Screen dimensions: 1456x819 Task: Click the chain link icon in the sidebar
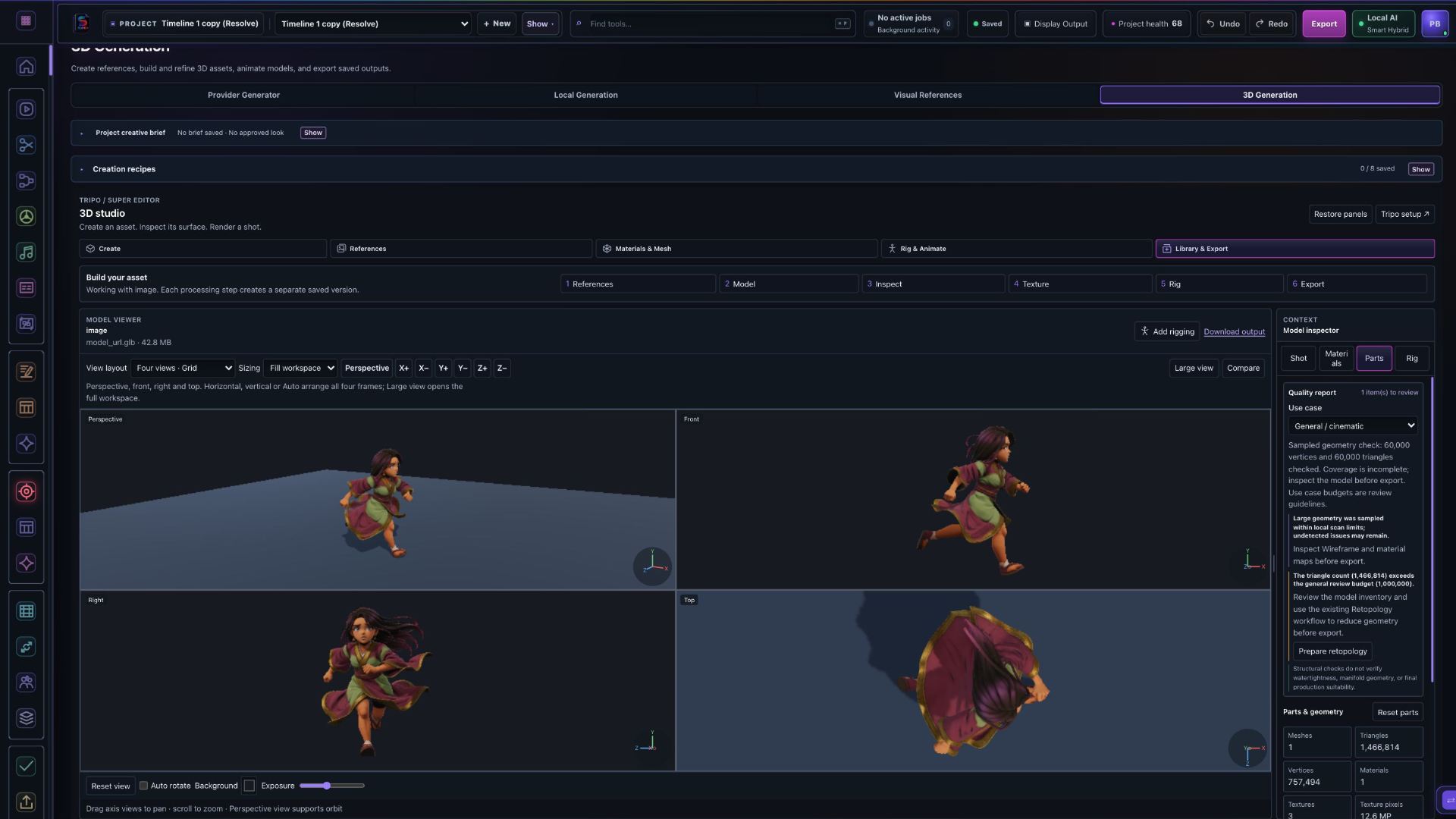coord(26,647)
